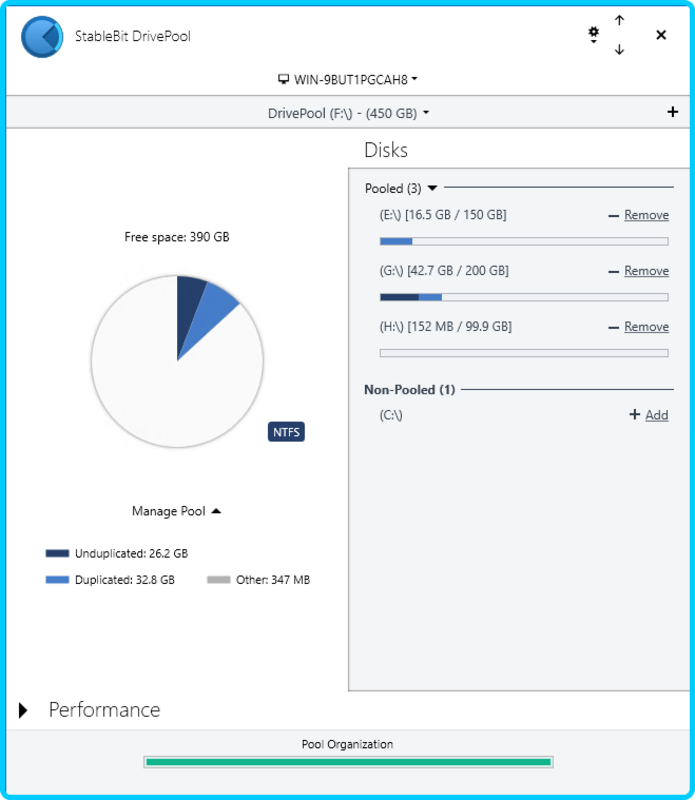Open the Manage Pool menu
This screenshot has height=800, width=695.
click(x=176, y=511)
